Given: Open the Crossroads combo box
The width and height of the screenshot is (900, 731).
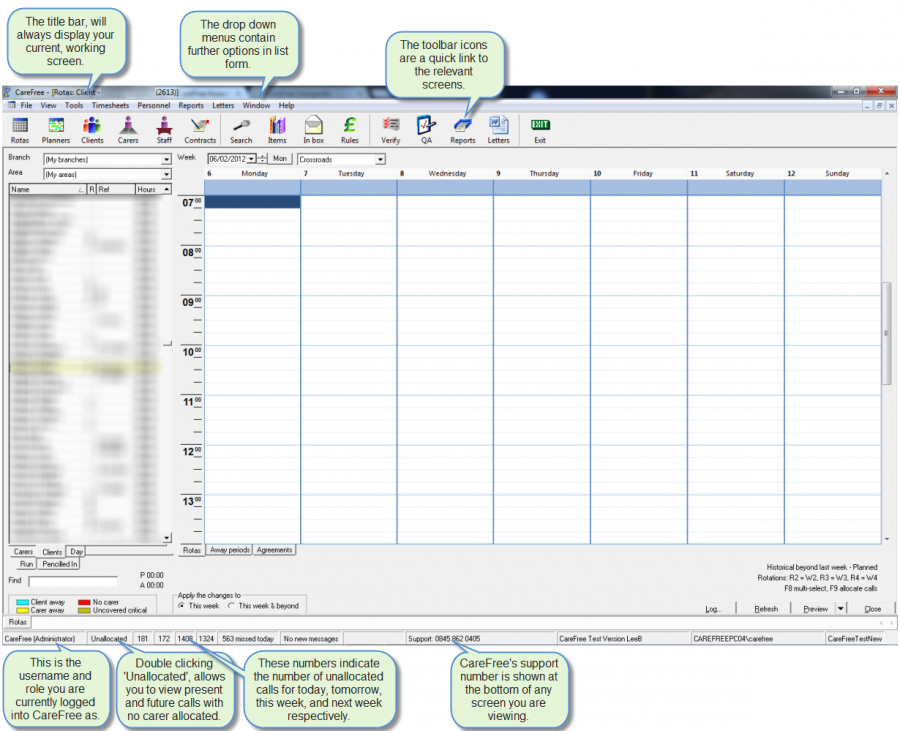Looking at the screenshot, I should pyautogui.click(x=379, y=160).
